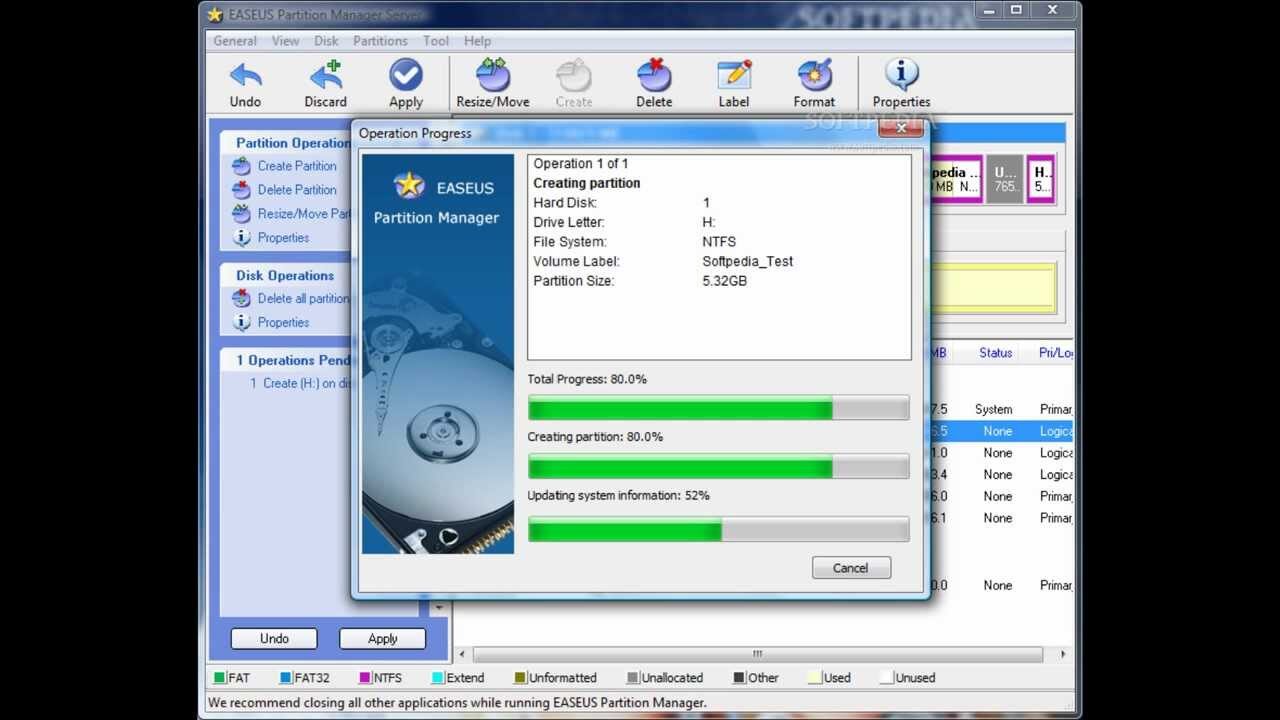Click the Unused legend color swatch
The image size is (1280, 720).
click(886, 678)
